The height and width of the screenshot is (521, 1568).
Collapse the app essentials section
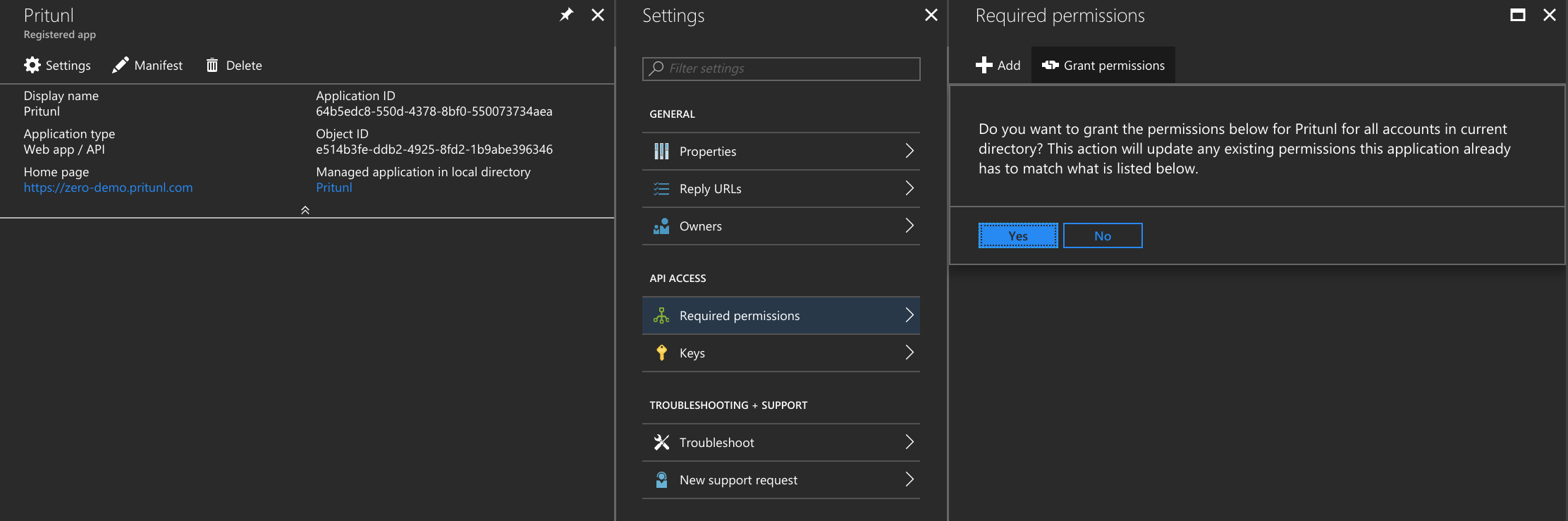(x=305, y=210)
